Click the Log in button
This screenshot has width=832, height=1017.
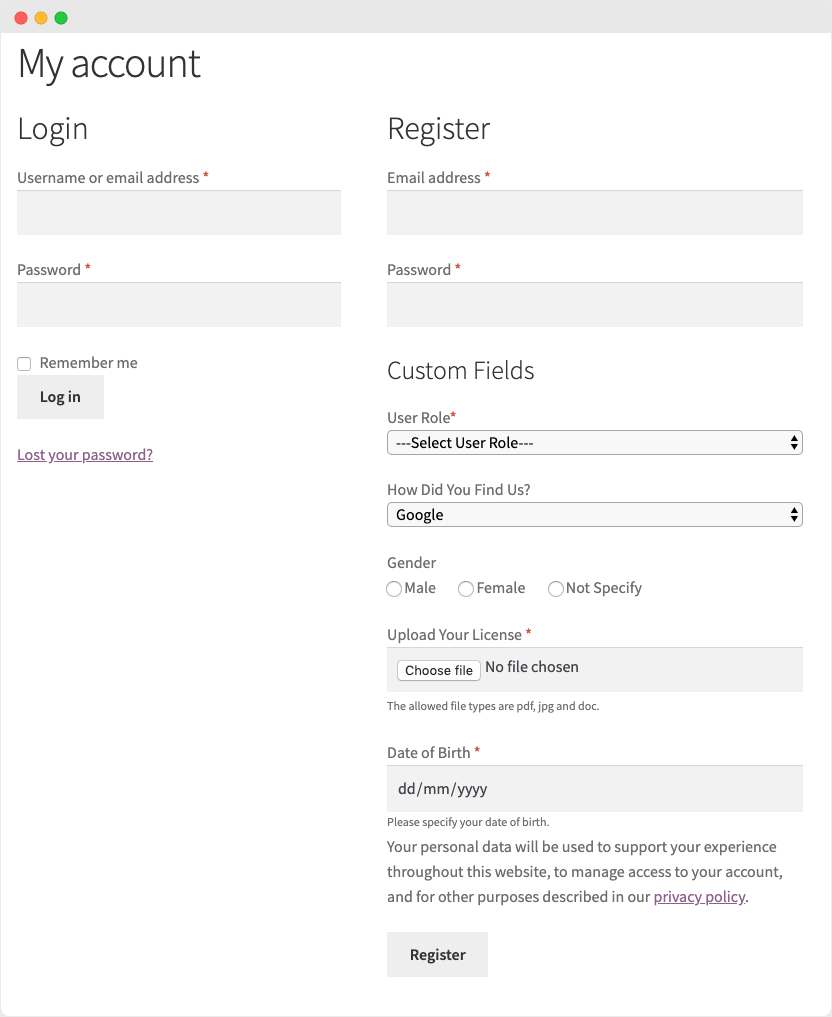[60, 397]
